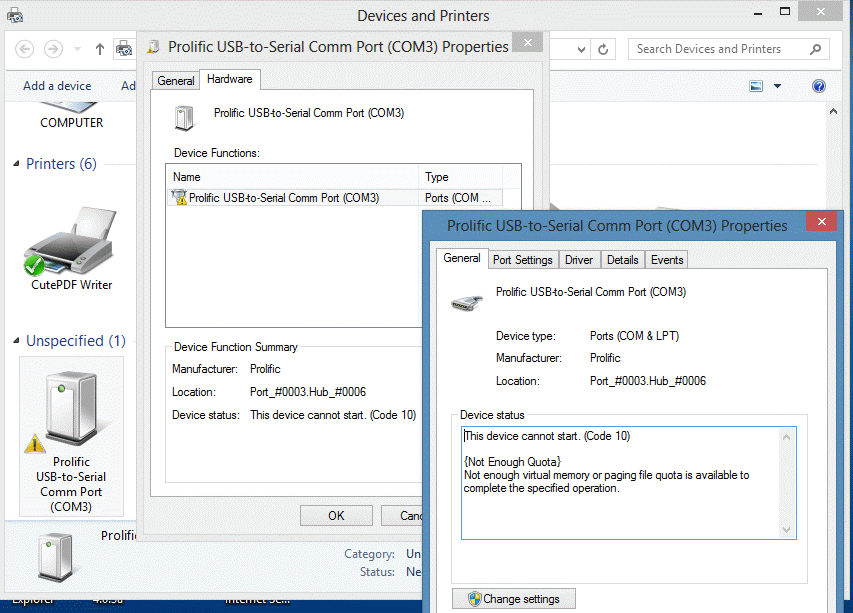Open the Details tab
This screenshot has height=613, width=853.
623,260
